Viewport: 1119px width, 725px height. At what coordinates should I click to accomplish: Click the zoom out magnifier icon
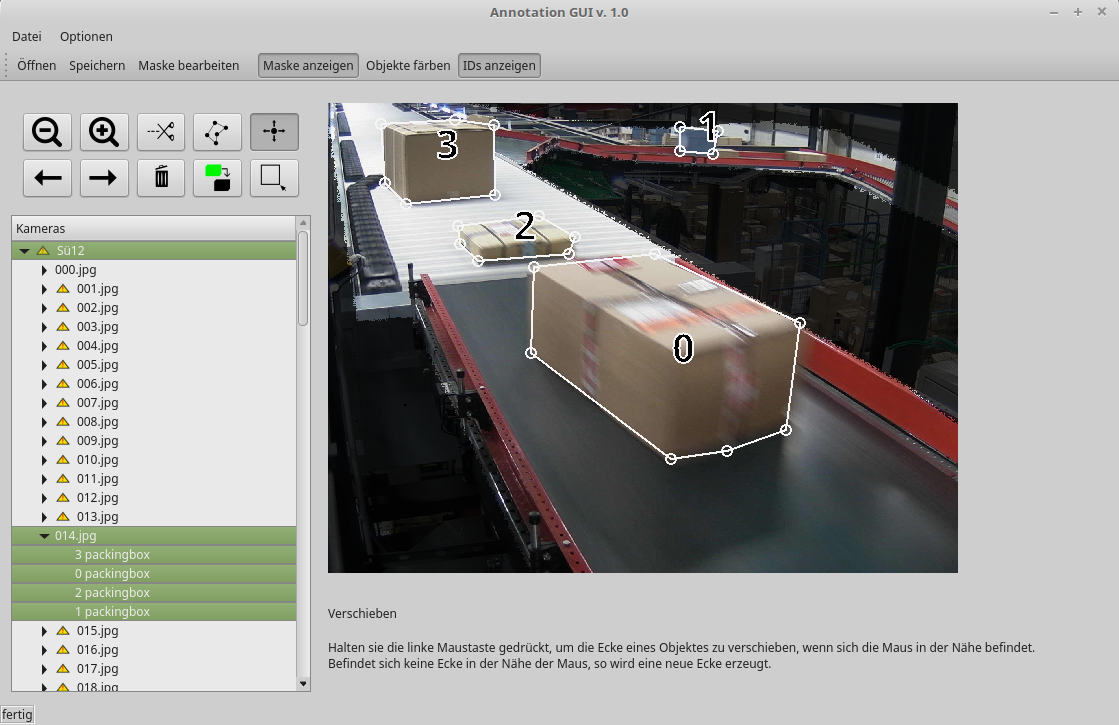coord(48,131)
